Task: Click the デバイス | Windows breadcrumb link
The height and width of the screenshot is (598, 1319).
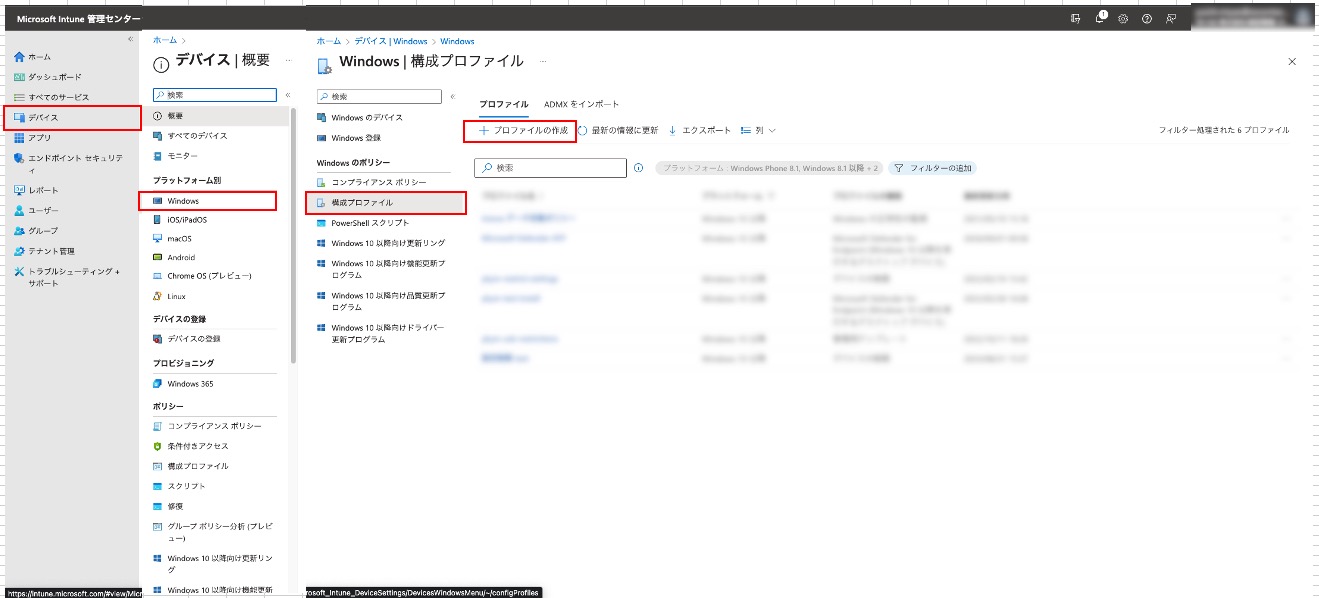Action: [x=391, y=41]
